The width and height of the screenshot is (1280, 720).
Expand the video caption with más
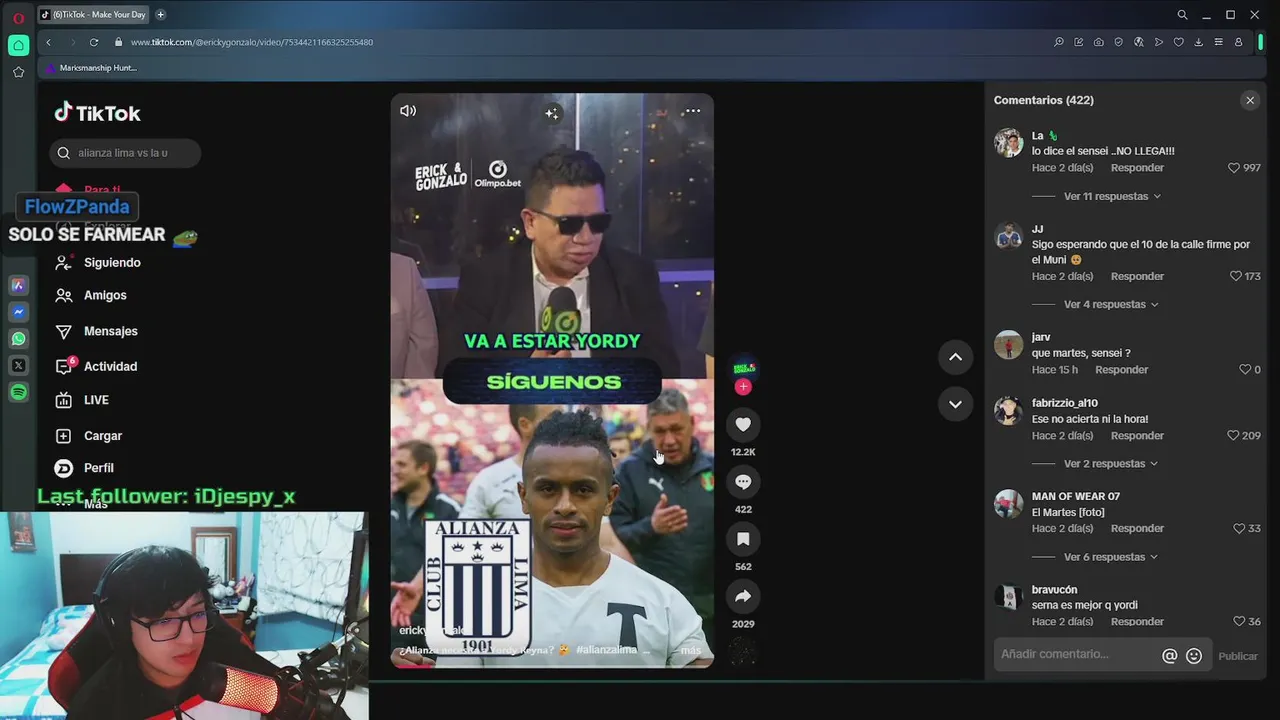[691, 650]
